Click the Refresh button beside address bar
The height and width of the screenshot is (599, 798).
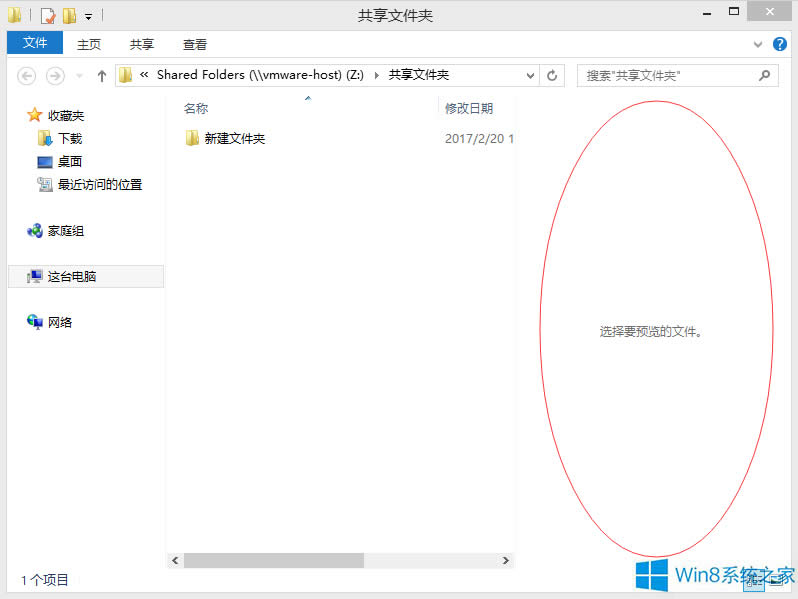coord(553,75)
